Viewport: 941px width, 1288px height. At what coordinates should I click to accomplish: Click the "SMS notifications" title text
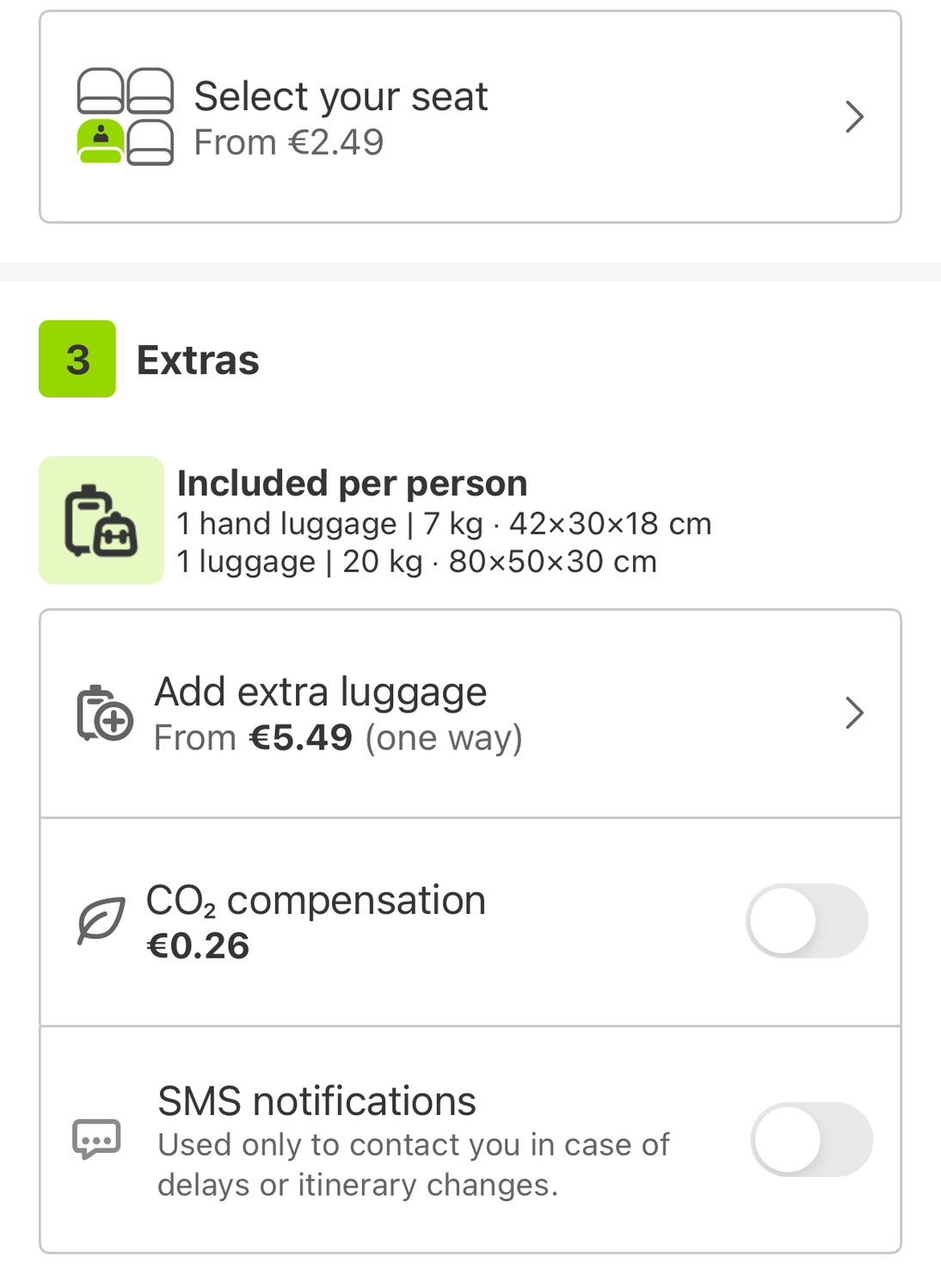tap(317, 1101)
